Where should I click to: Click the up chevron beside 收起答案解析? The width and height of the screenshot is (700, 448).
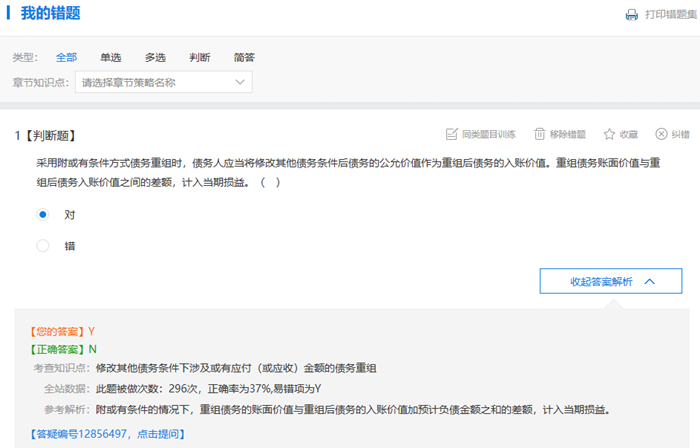pyautogui.click(x=649, y=282)
